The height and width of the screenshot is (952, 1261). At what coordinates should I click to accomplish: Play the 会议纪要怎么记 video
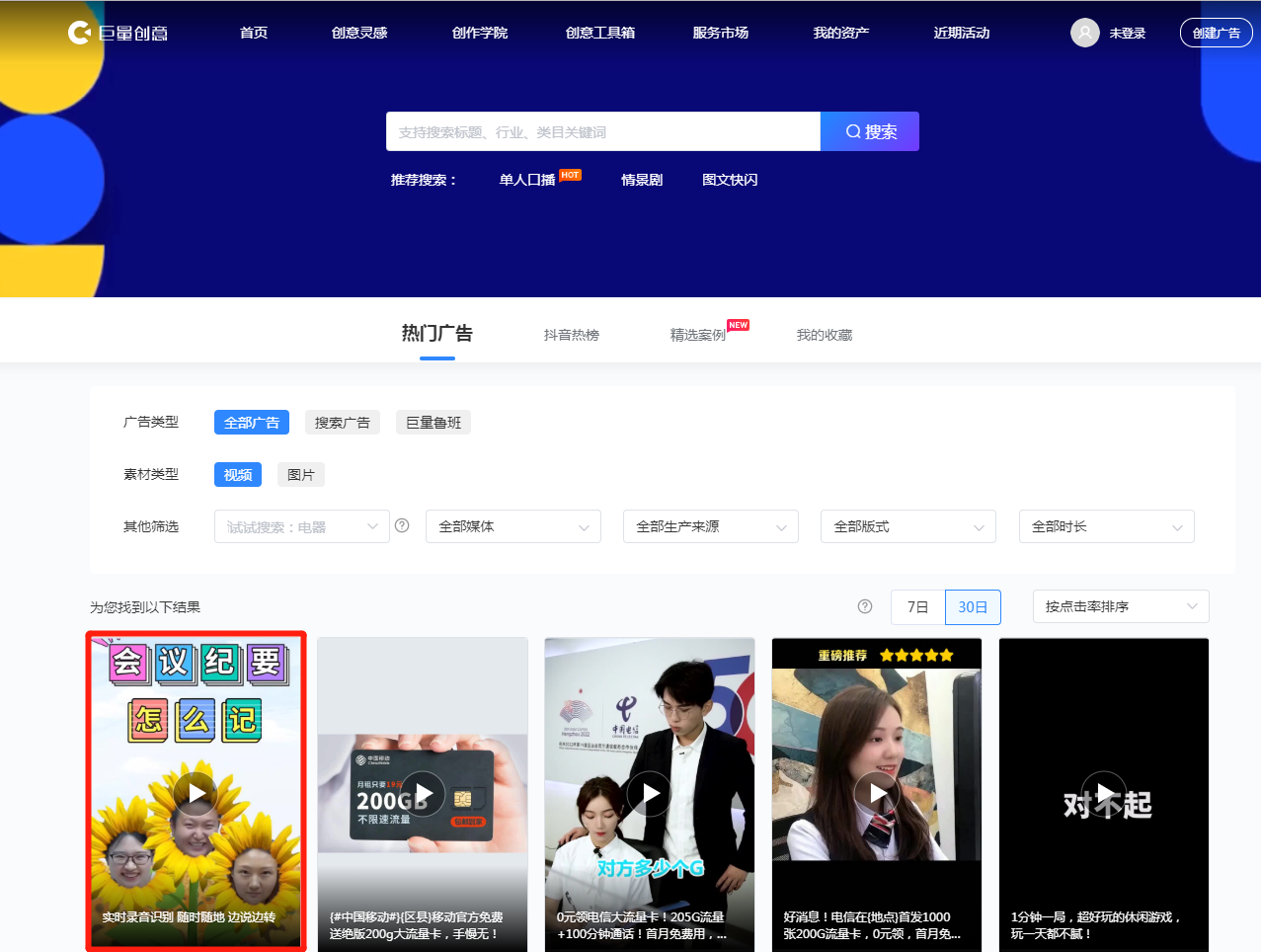[196, 793]
